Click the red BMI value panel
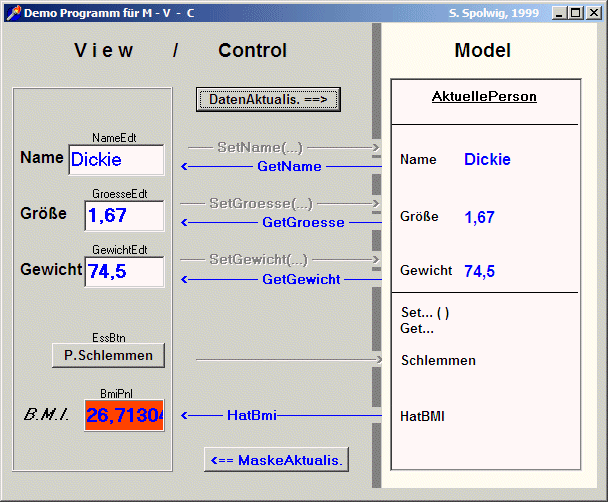Viewport: 608px width, 502px height. [124, 415]
